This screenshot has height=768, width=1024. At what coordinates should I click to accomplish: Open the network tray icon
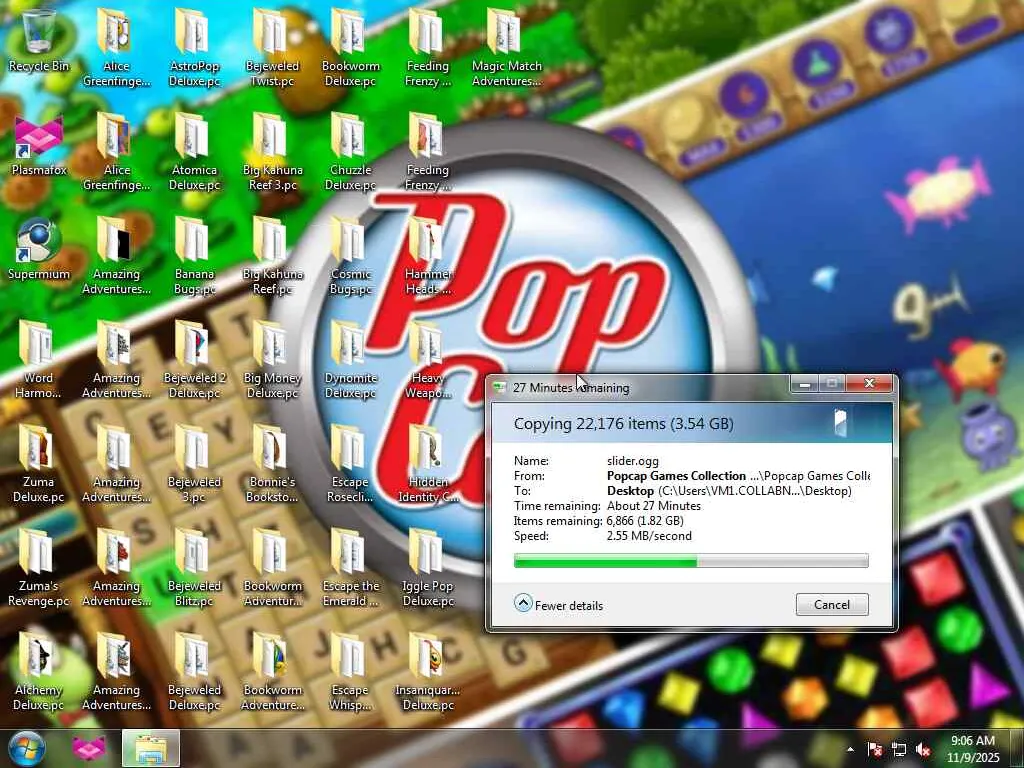[899, 749]
